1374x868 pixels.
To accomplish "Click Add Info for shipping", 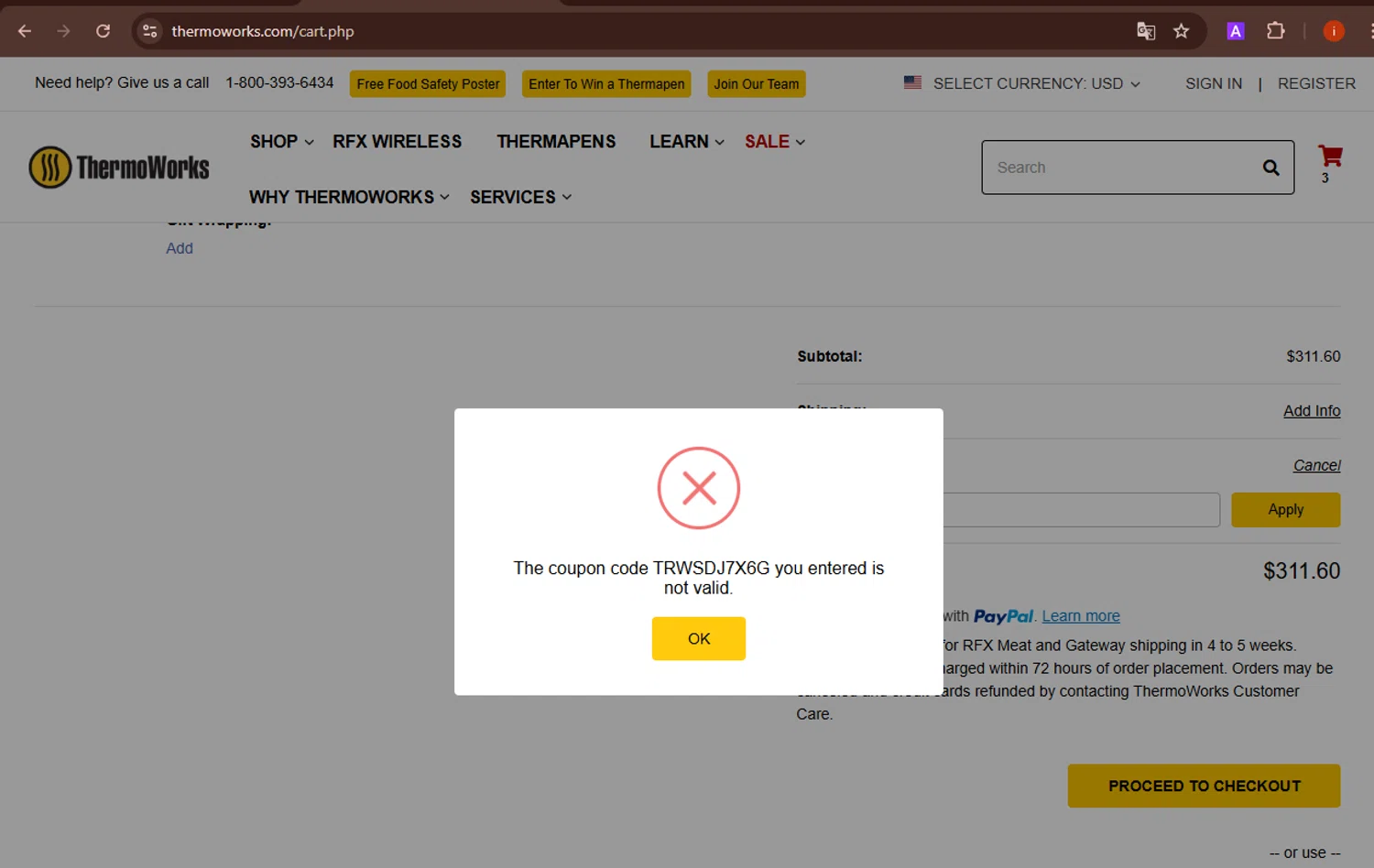I will pyautogui.click(x=1312, y=411).
